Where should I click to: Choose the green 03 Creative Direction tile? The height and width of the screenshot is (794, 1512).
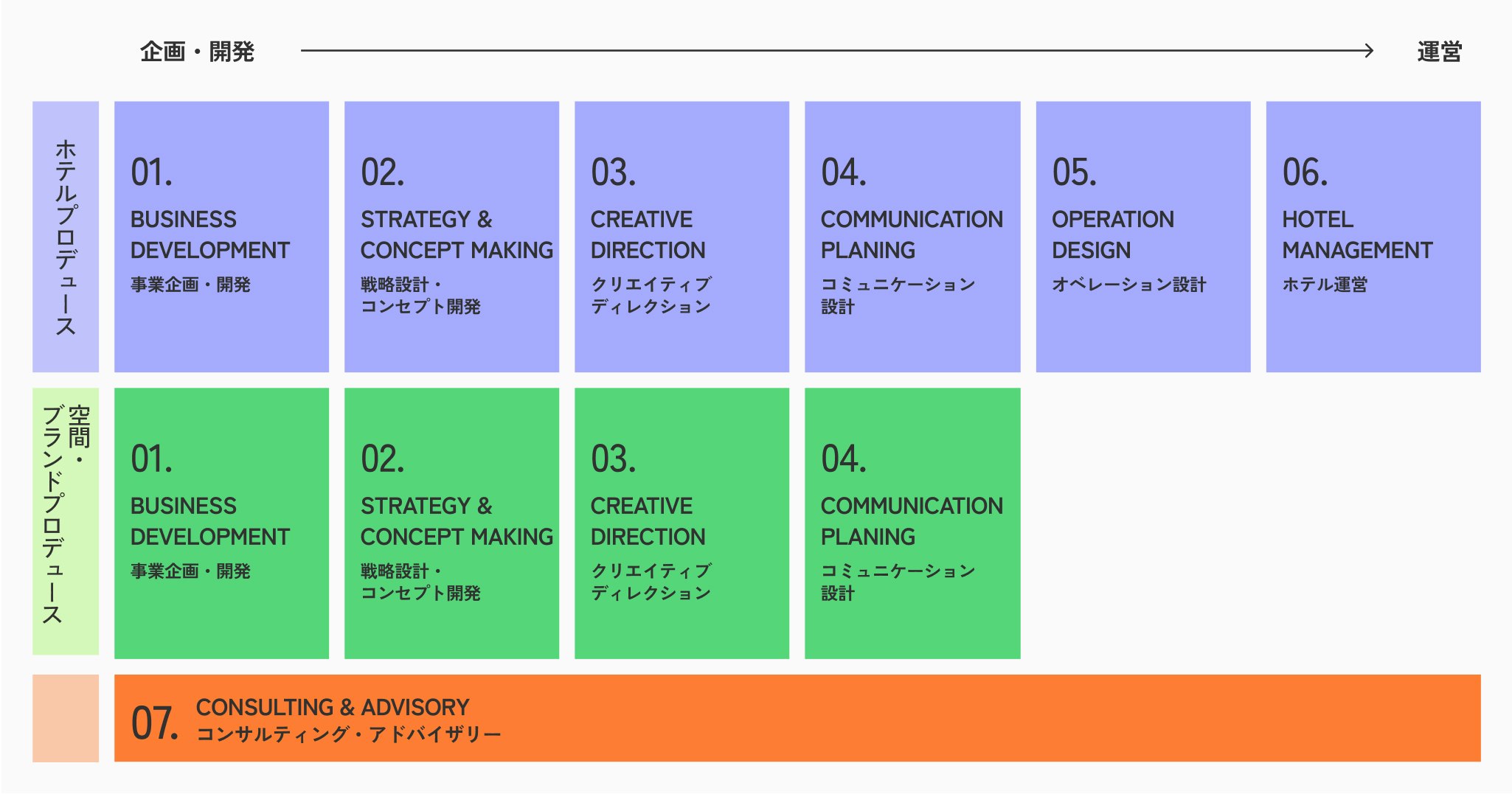[x=682, y=523]
